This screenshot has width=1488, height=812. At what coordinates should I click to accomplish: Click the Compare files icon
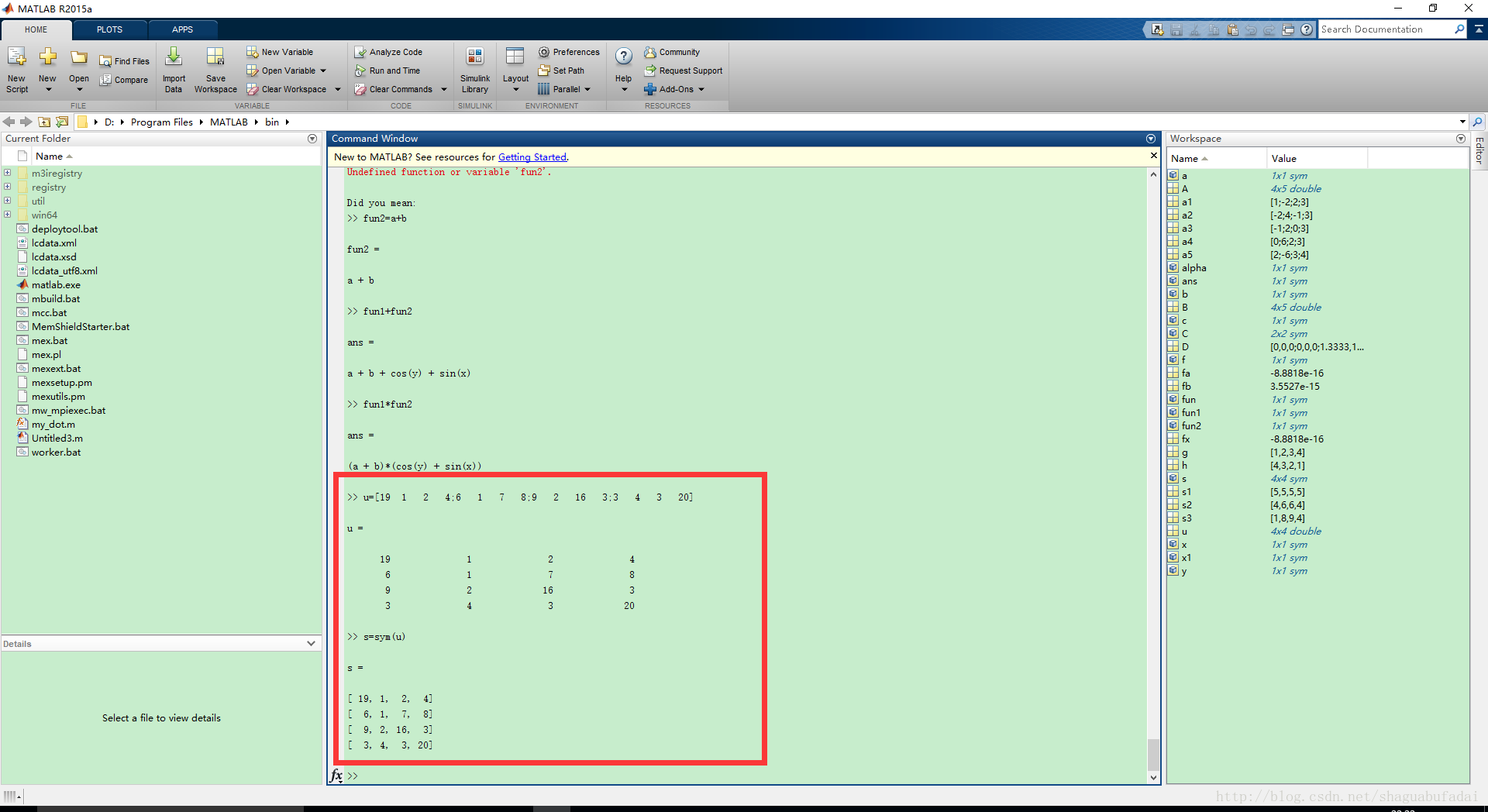pos(105,80)
